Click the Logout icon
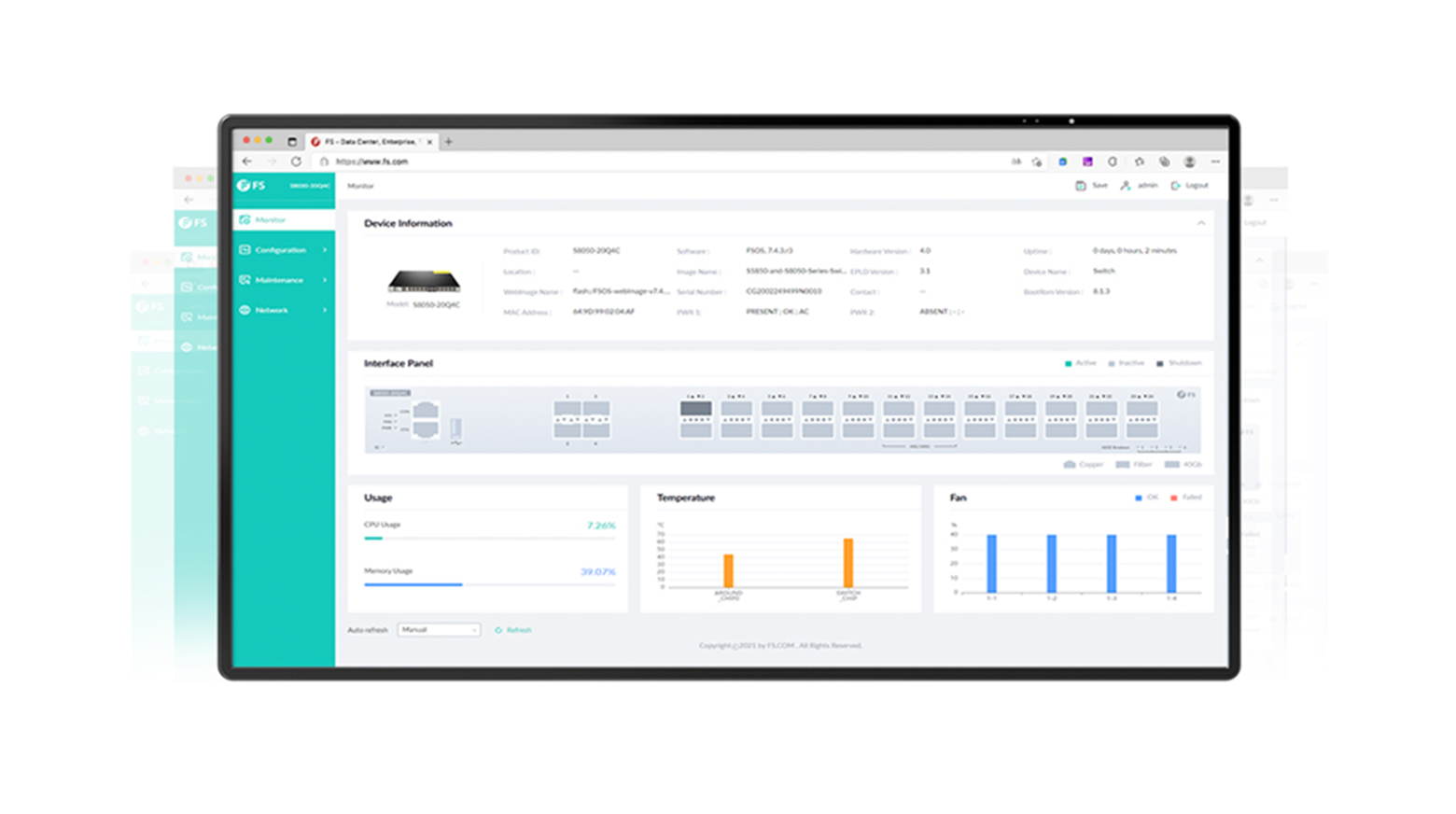This screenshot has height=814, width=1456. (1175, 186)
